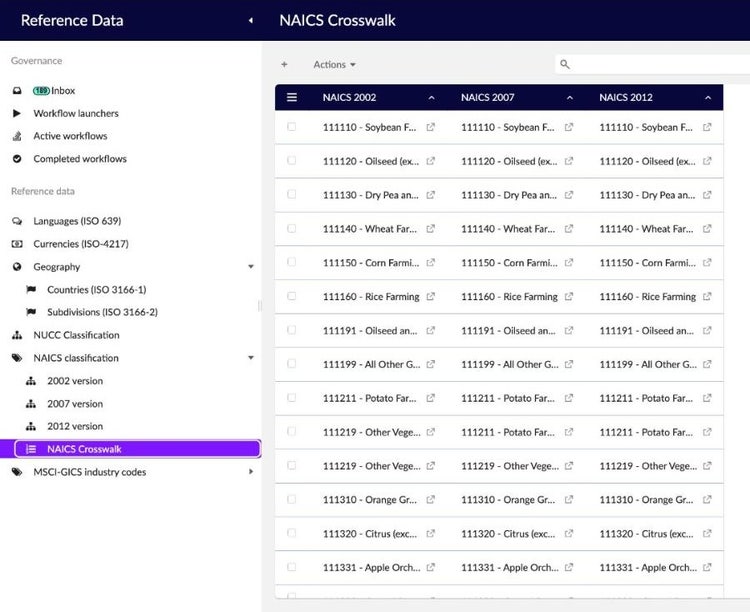
Task: Open external link for NAICS 2002 111110 Soybean
Action: pyautogui.click(x=430, y=127)
